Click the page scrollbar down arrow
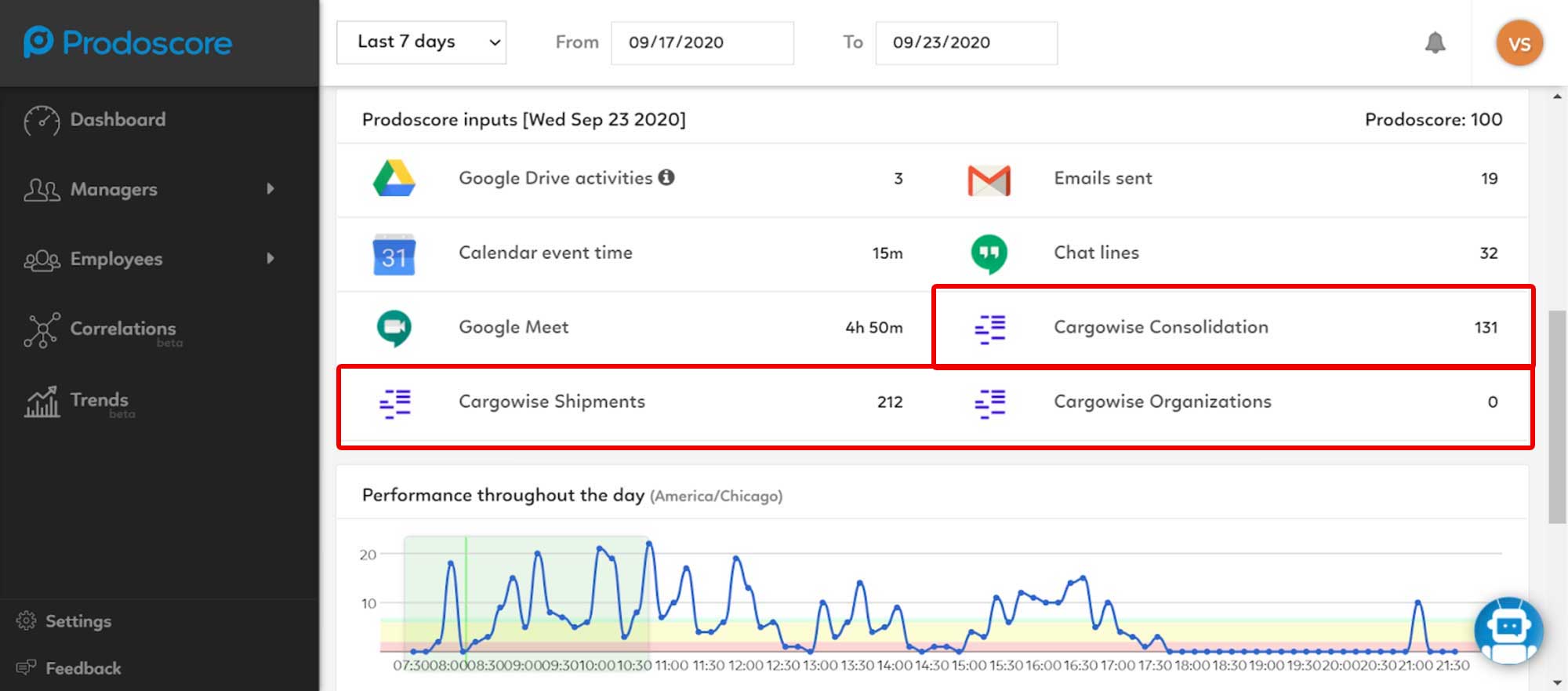Image resolution: width=1568 pixels, height=691 pixels. tap(1557, 682)
